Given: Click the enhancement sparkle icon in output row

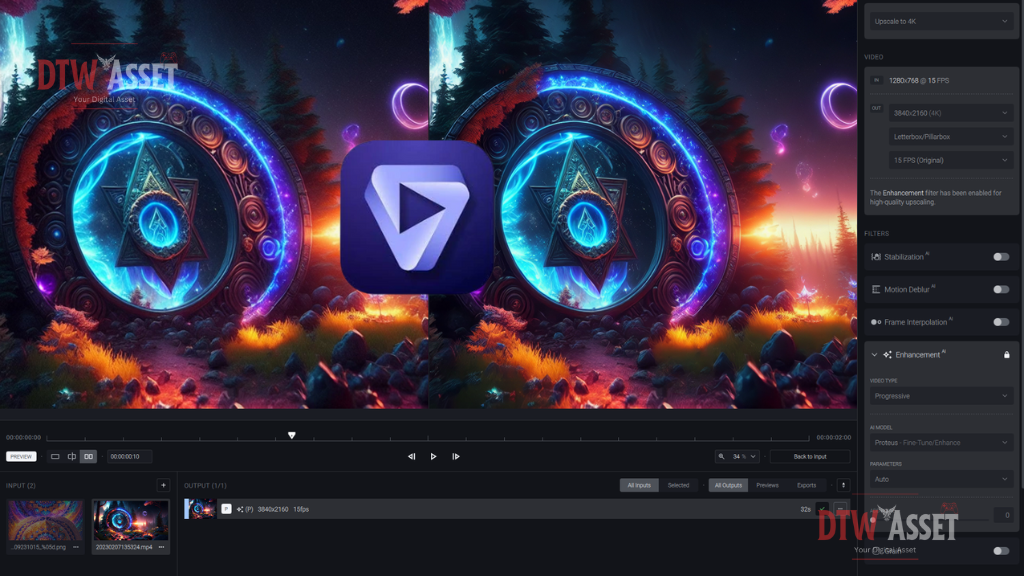Looking at the screenshot, I should pos(240,509).
